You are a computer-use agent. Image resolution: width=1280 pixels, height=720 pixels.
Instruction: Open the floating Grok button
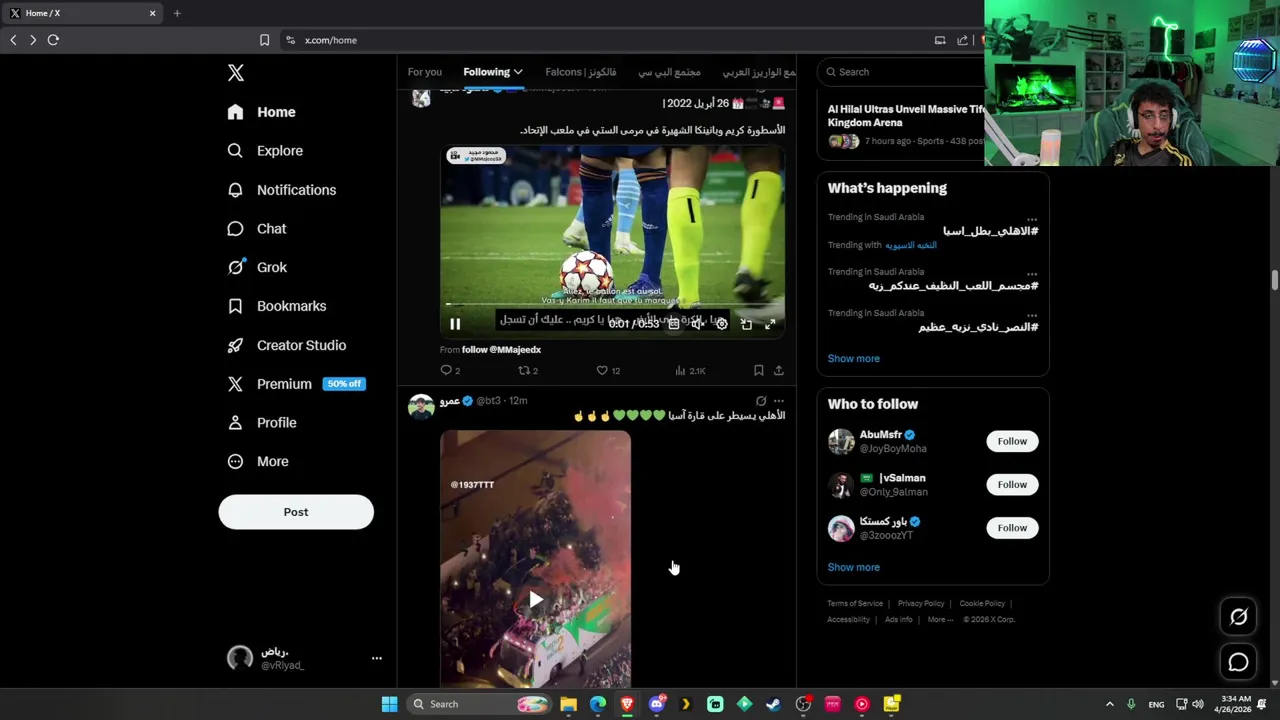(x=1238, y=617)
